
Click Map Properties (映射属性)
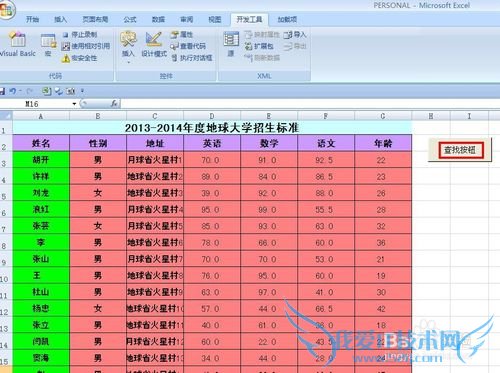(262, 35)
